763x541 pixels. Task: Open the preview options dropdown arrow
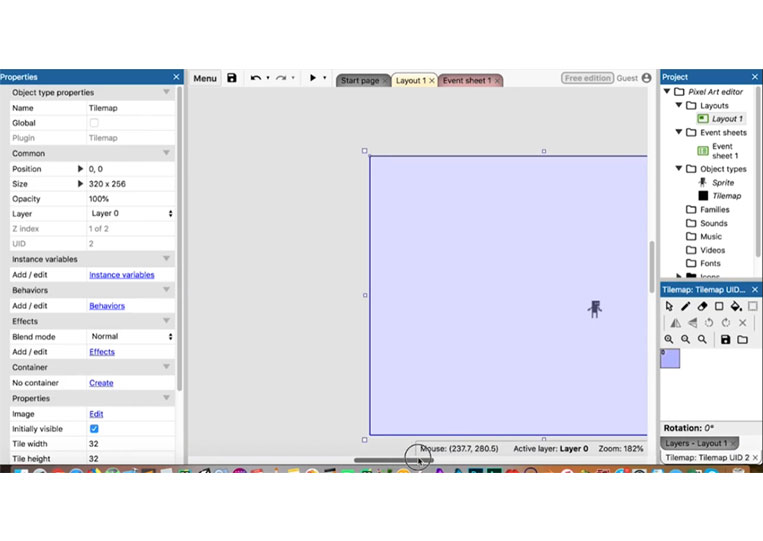tap(325, 78)
